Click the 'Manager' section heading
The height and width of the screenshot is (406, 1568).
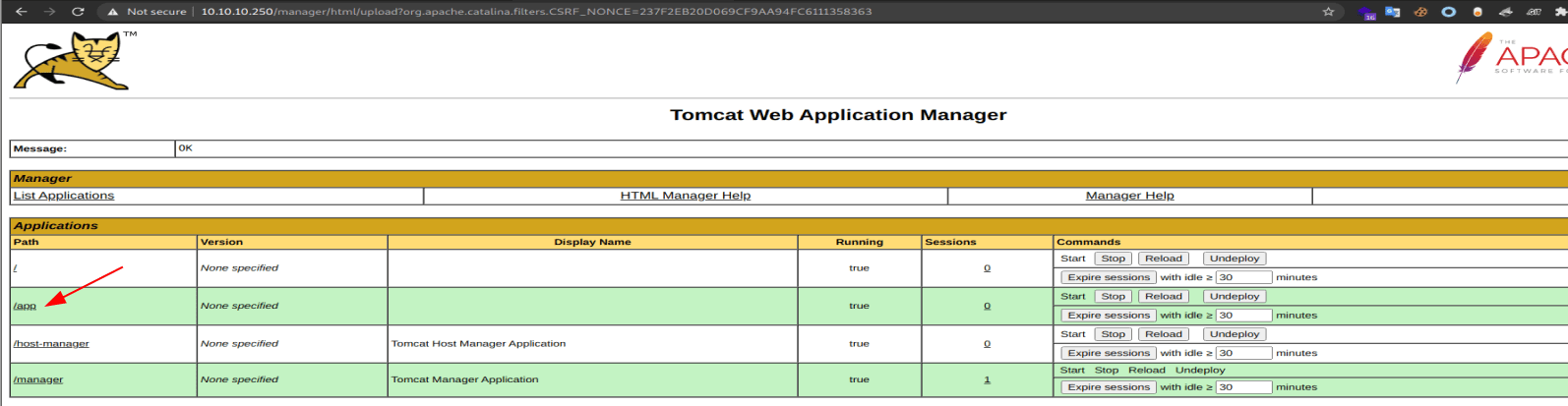42,179
